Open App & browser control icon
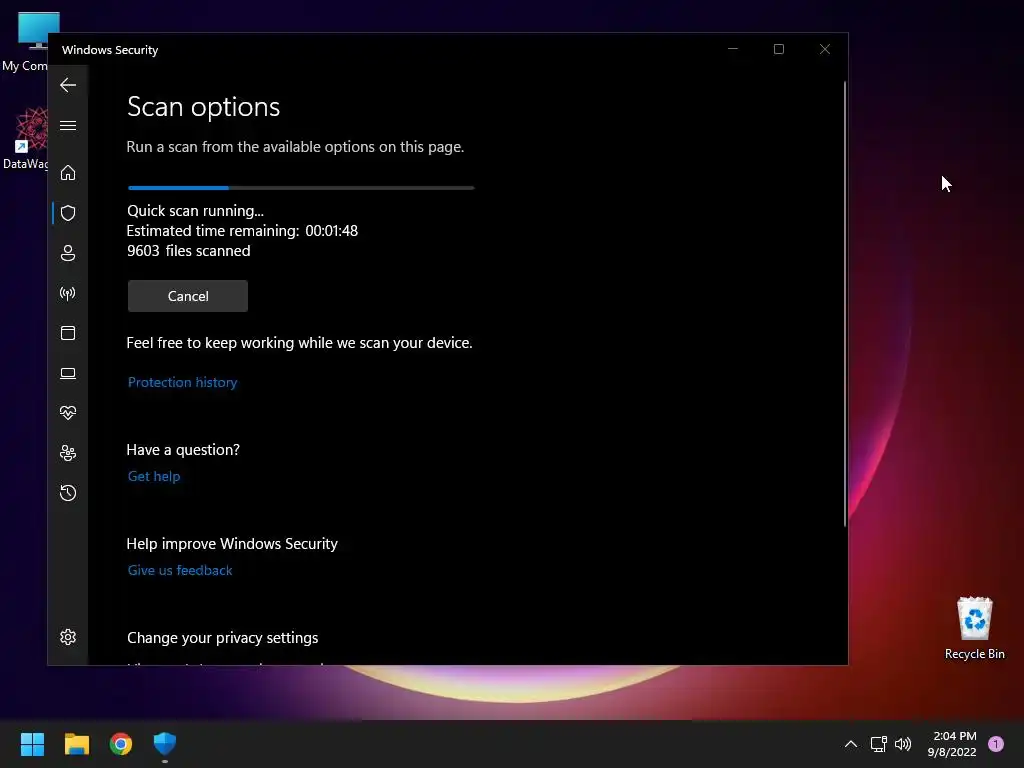The width and height of the screenshot is (1024, 768). (x=68, y=333)
